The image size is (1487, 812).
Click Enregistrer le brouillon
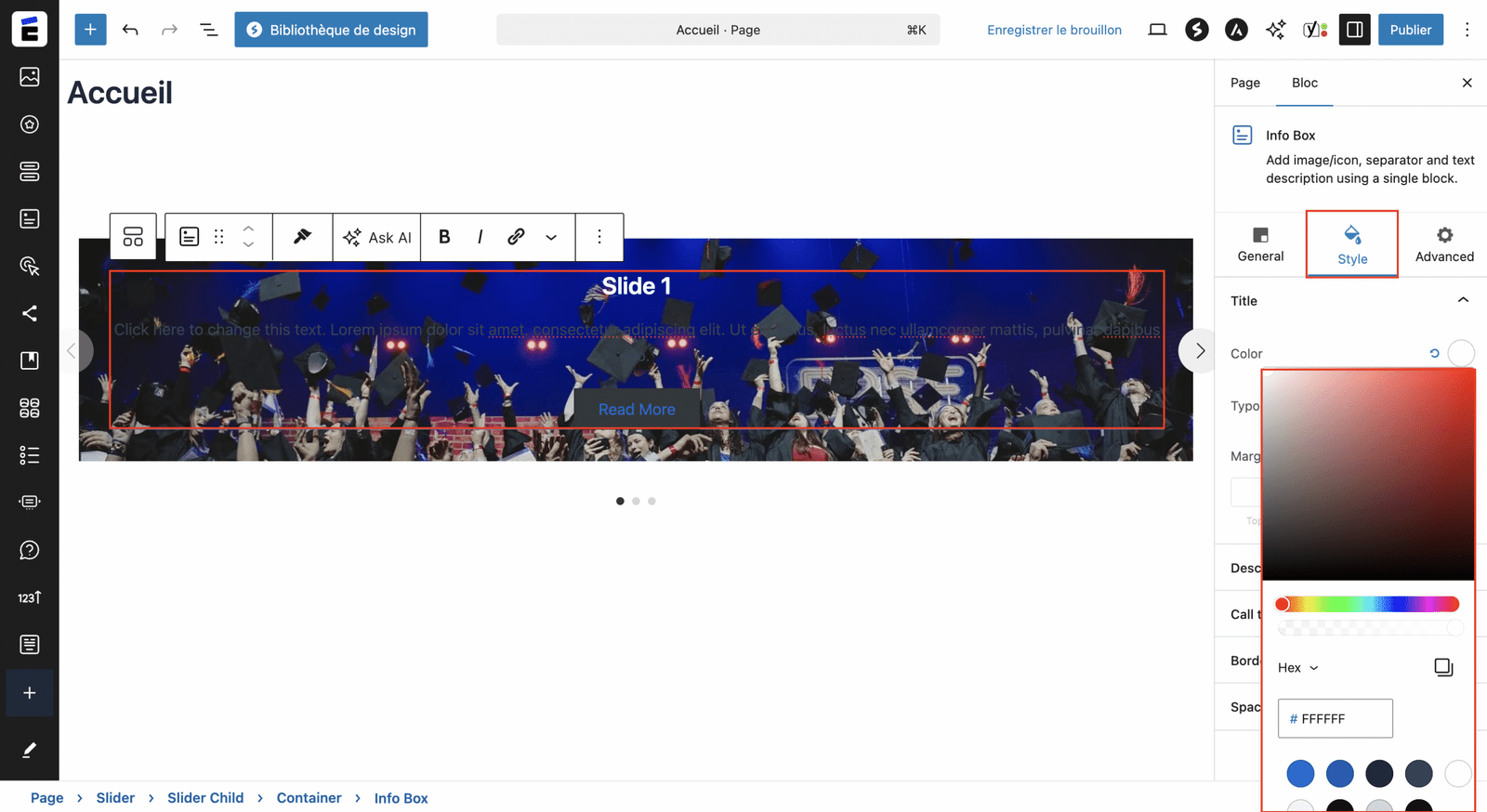[1054, 30]
